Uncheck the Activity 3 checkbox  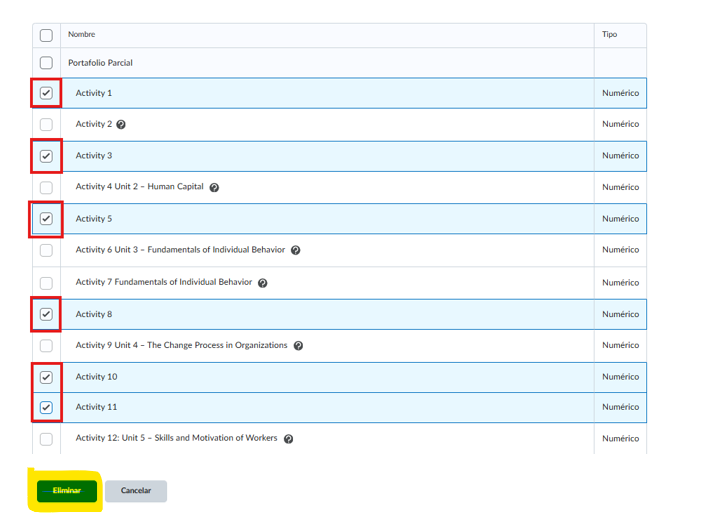tap(46, 156)
